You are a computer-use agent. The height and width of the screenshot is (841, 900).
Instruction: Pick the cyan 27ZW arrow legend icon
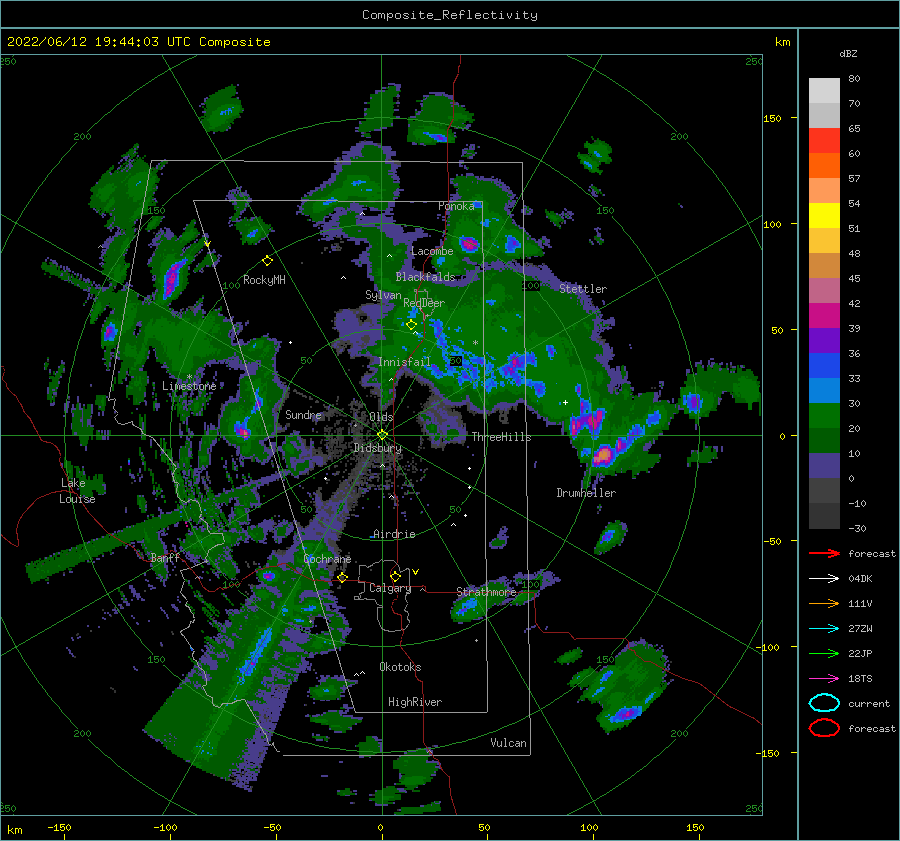[824, 629]
